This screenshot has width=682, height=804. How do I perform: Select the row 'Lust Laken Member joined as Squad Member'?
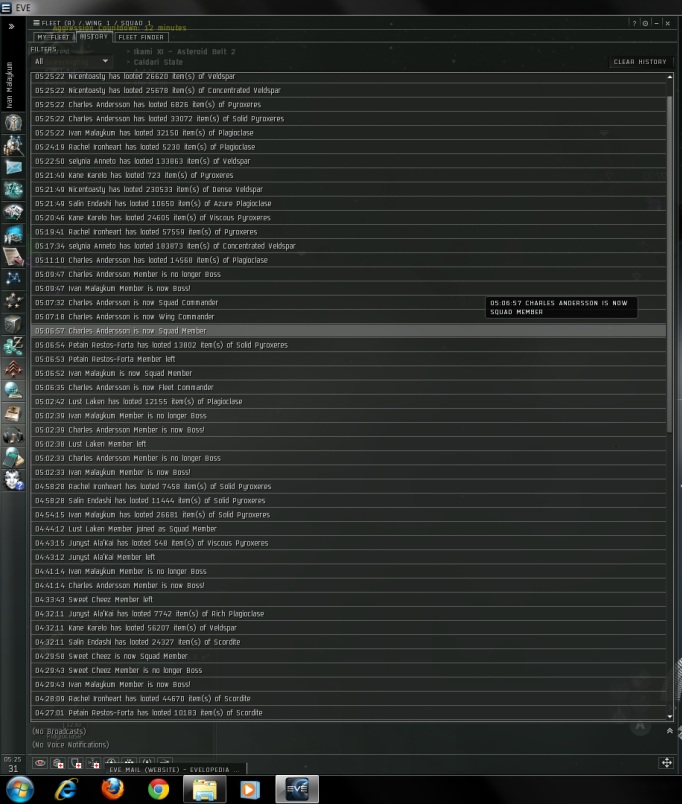[x=348, y=529]
